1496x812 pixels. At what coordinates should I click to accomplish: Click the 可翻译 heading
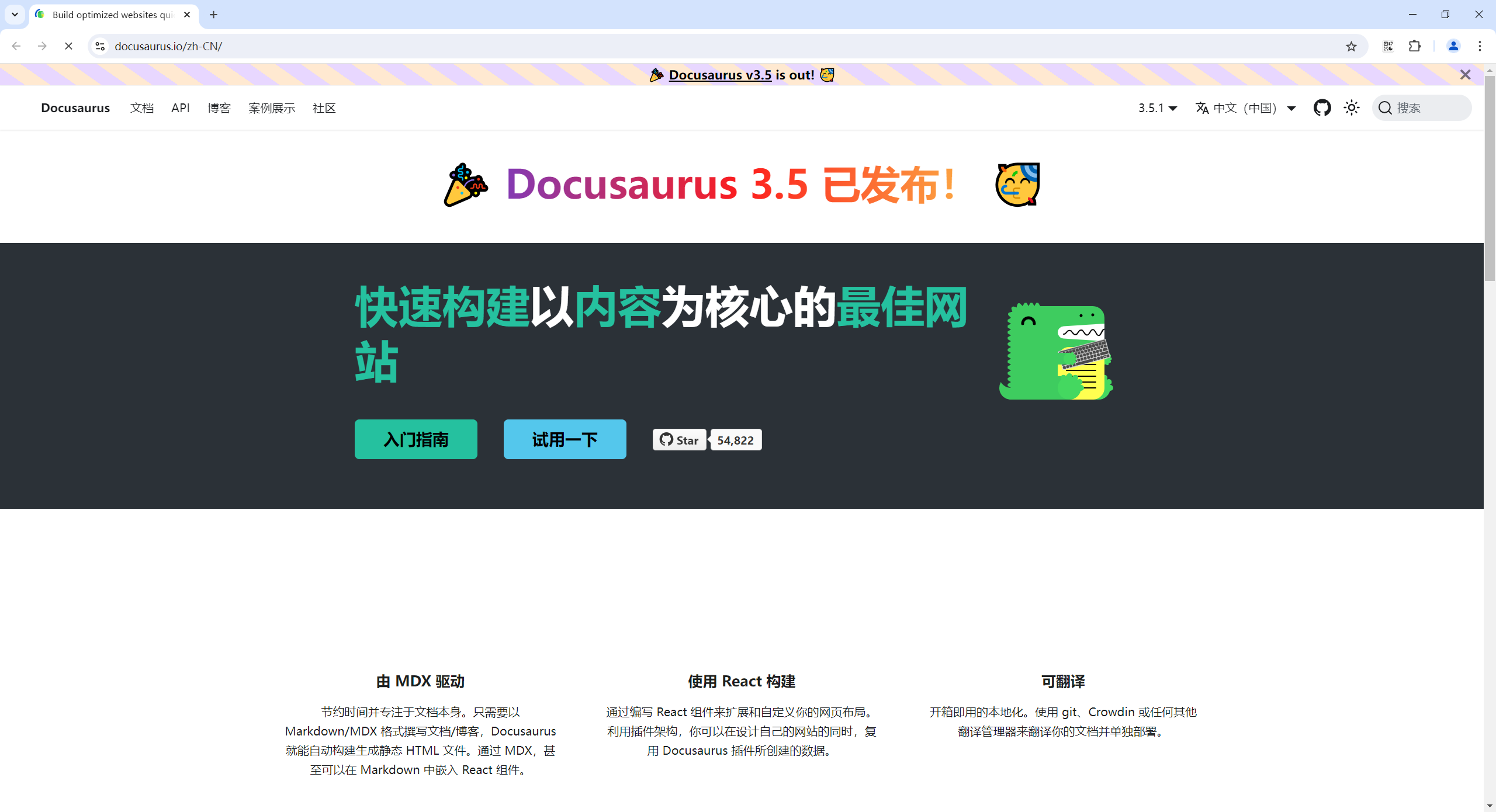tap(1063, 681)
